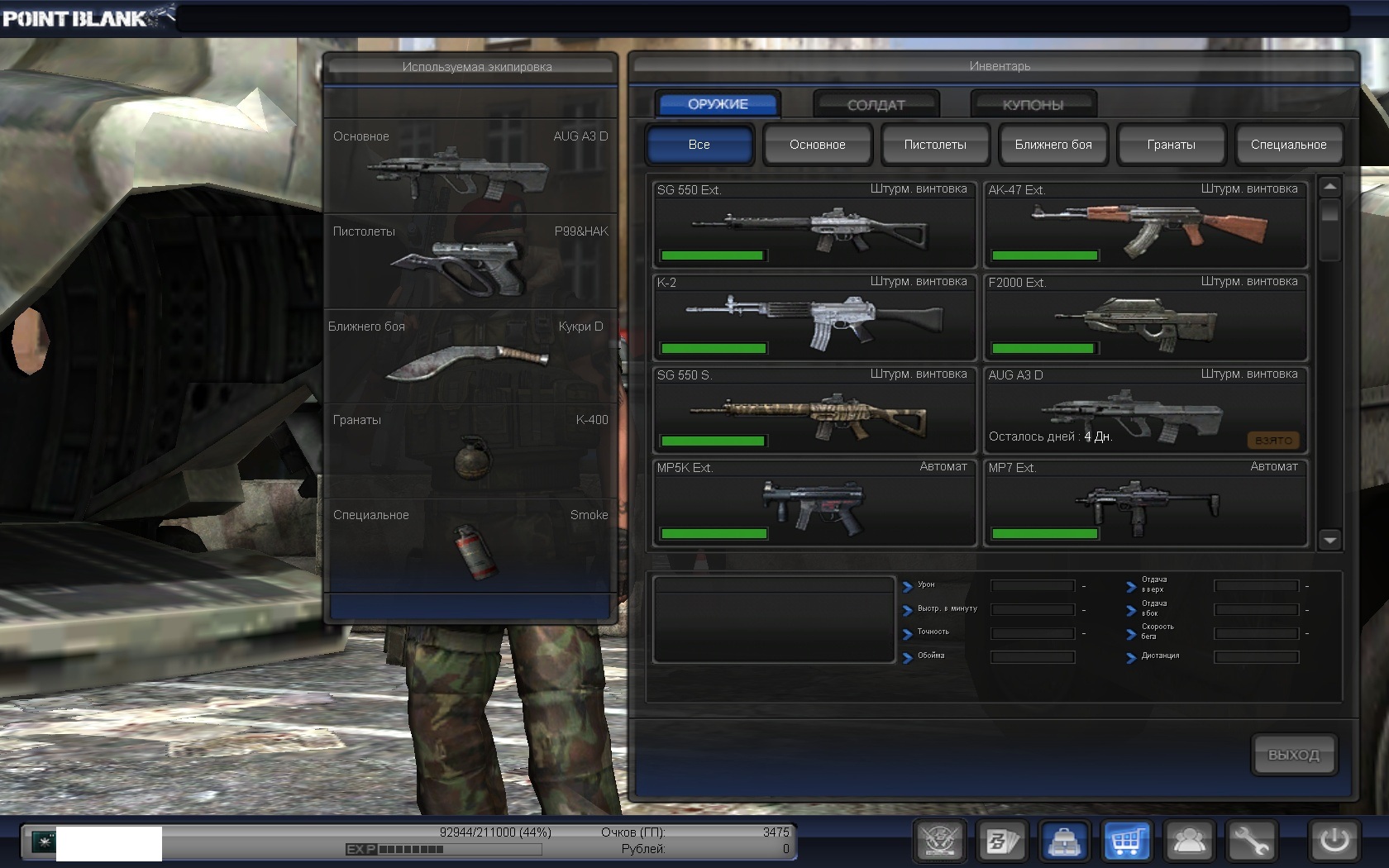
Task: Filter inventory by Специальное
Action: pos(1288,145)
